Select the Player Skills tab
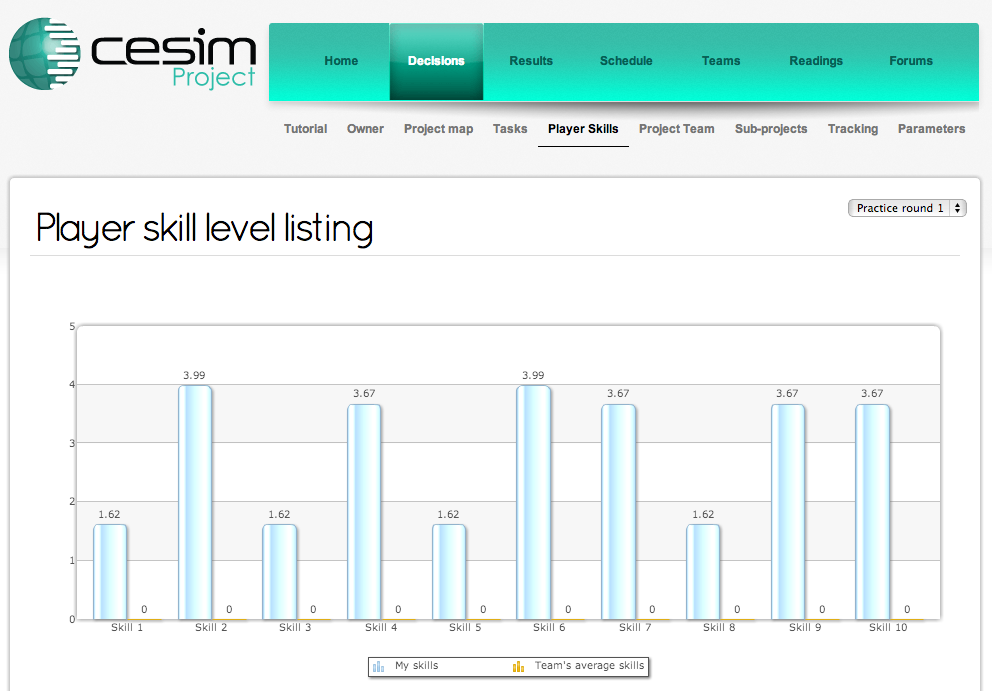Screen dimensions: 992x691 [583, 129]
